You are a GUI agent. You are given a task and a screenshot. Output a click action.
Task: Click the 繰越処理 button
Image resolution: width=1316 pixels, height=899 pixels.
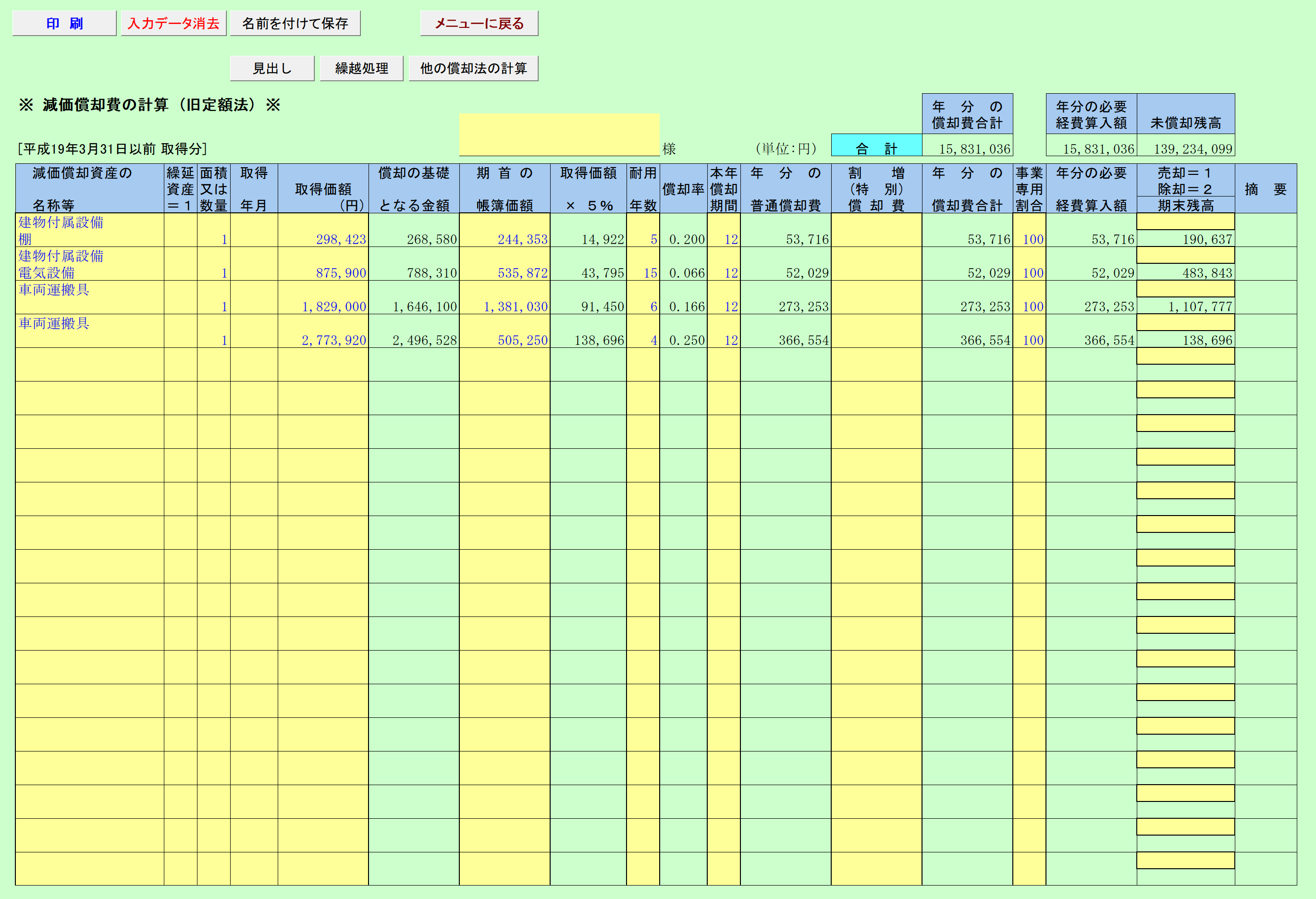pyautogui.click(x=361, y=68)
